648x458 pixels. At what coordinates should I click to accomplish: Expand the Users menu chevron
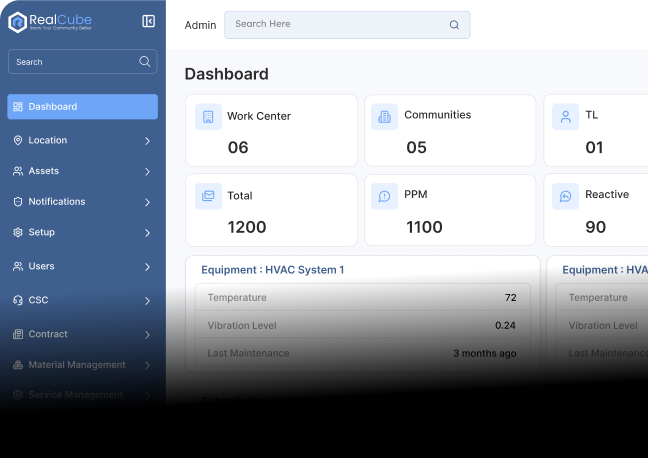coord(148,267)
